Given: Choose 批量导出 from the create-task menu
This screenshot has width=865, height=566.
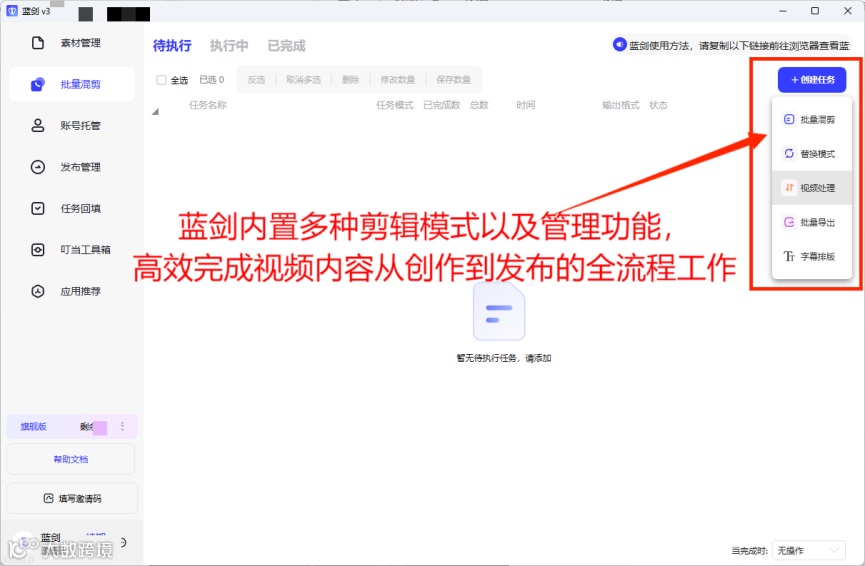Looking at the screenshot, I should coord(811,222).
